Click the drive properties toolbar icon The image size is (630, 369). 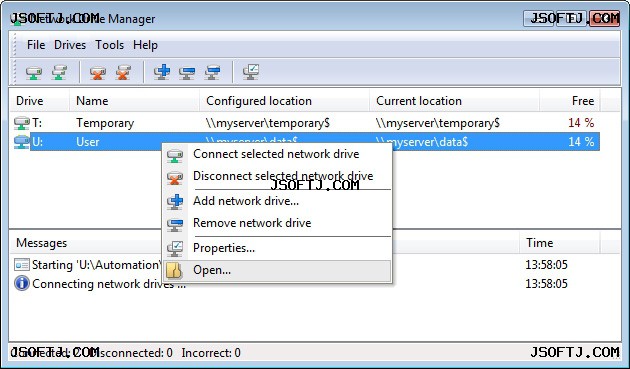pos(251,73)
